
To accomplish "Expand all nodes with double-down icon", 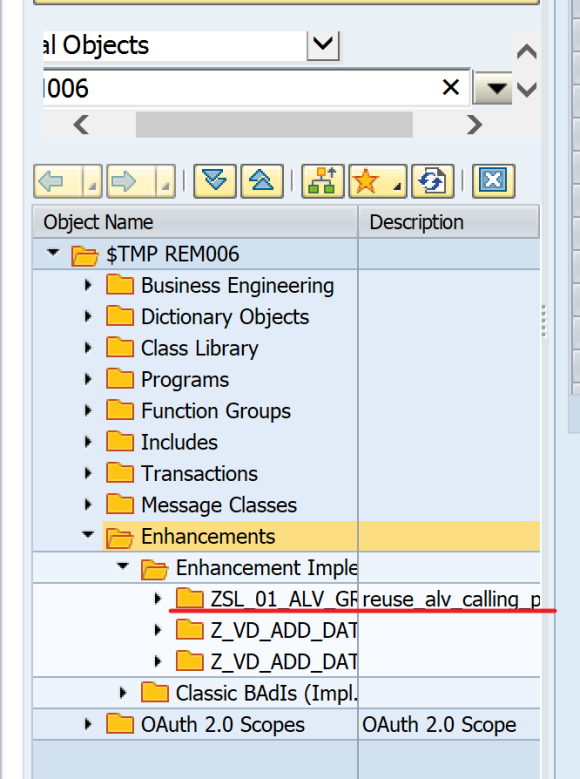I will (x=215, y=181).
